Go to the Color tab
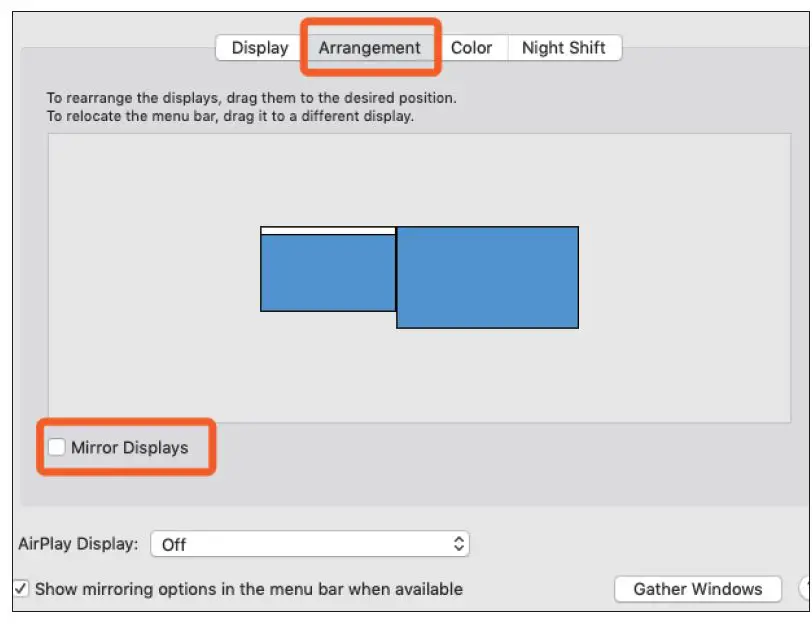This screenshot has width=812, height=634. 471,48
